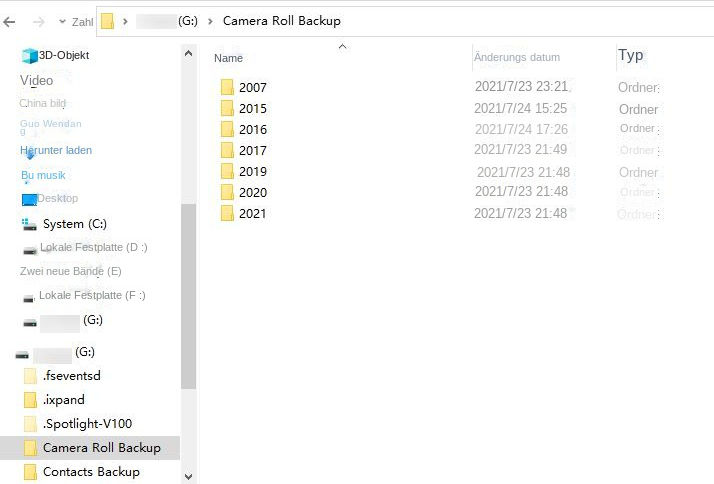Go back with the left arrow button
The width and height of the screenshot is (714, 484).
[9, 21]
